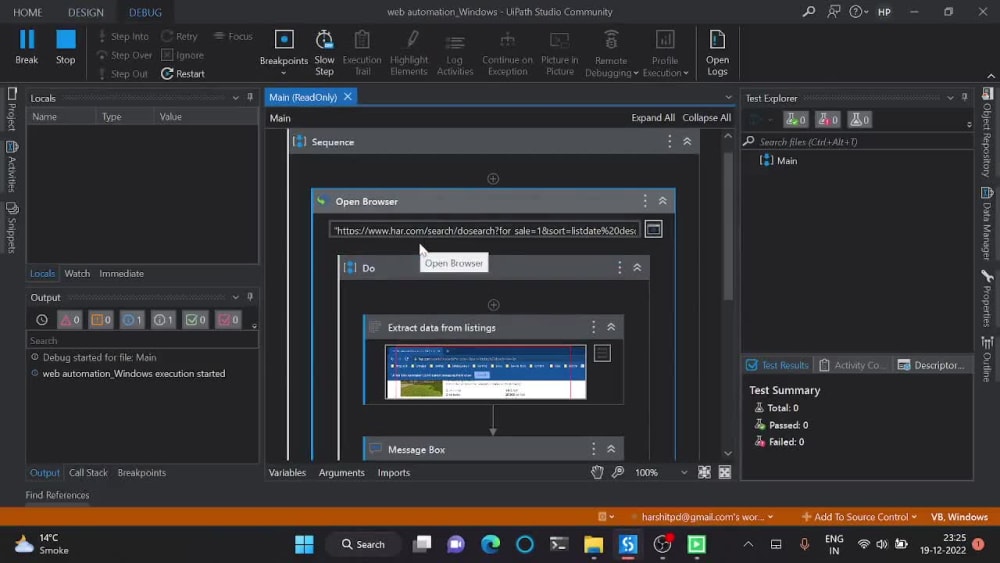Open the bottom Breakpoints tab

pos(142,472)
